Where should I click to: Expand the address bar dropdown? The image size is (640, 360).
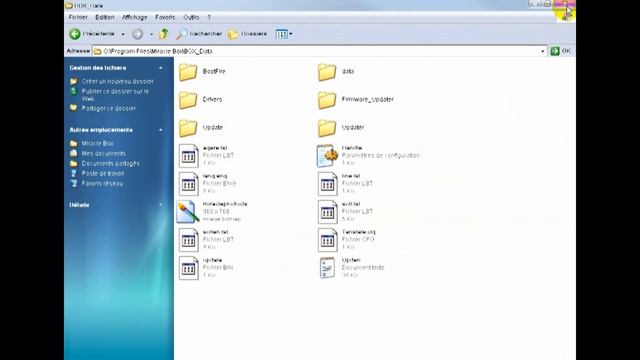tap(542, 51)
